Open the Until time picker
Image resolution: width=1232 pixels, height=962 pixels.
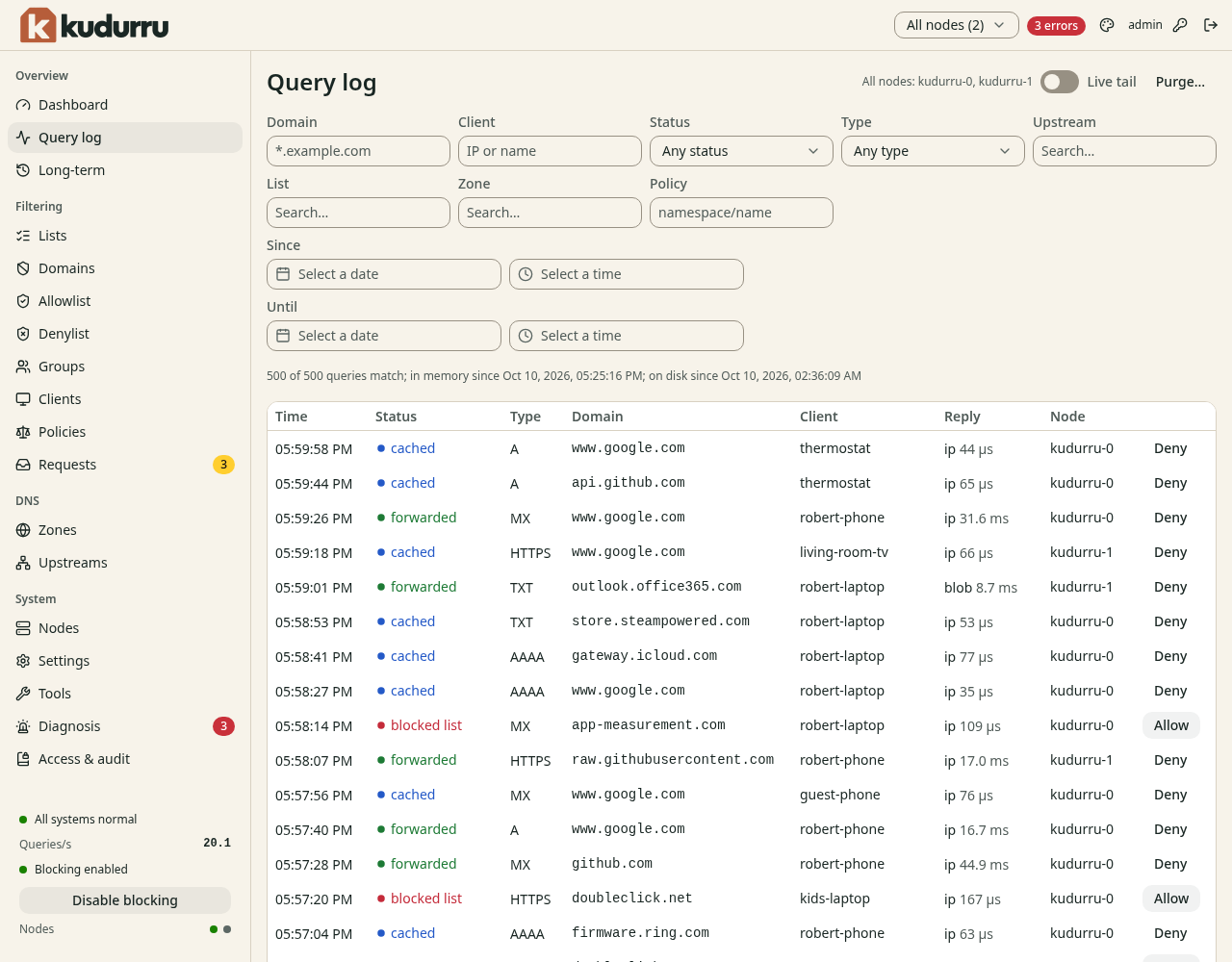[x=627, y=336]
